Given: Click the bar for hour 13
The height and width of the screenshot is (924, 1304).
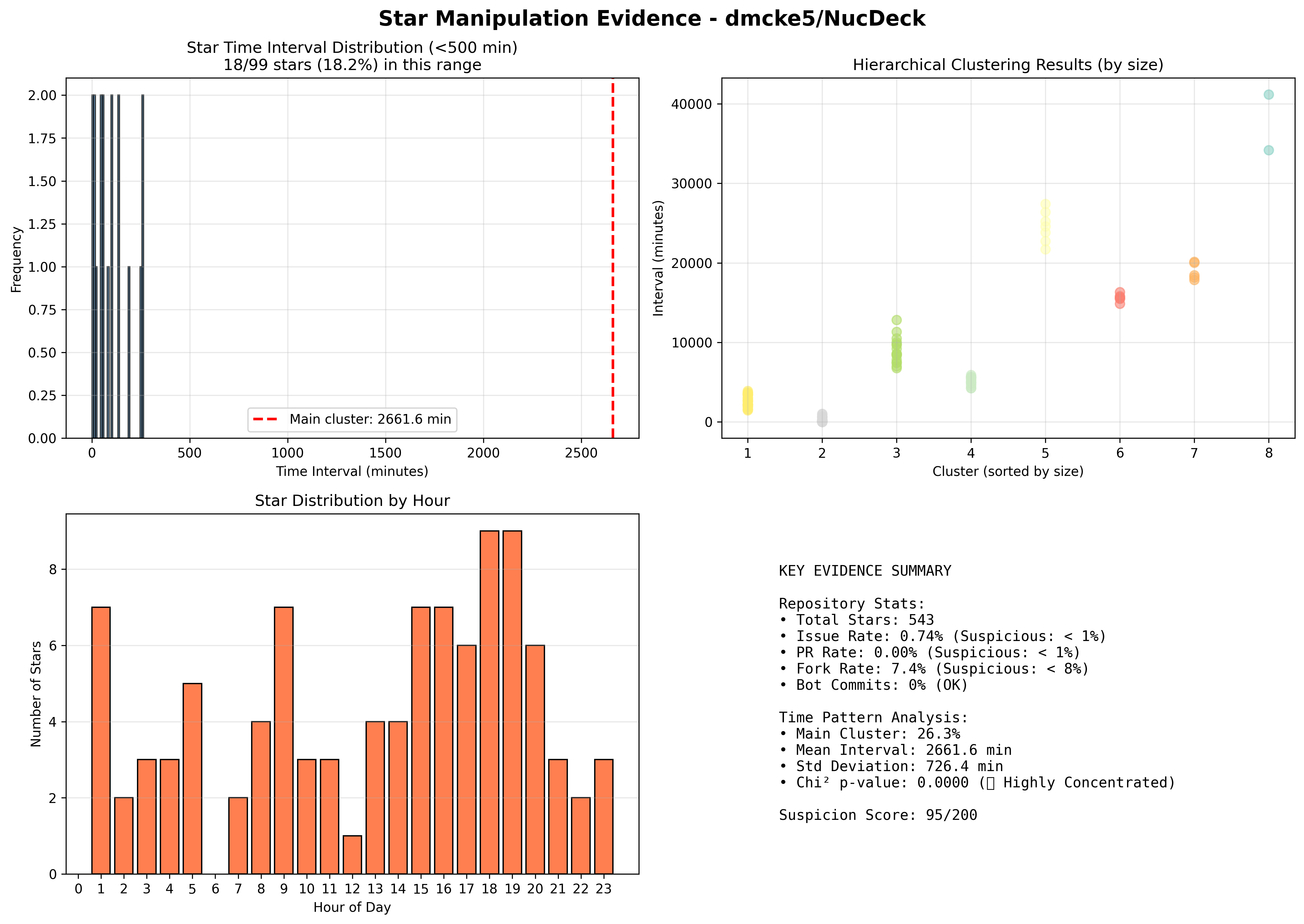Looking at the screenshot, I should 375,798.
